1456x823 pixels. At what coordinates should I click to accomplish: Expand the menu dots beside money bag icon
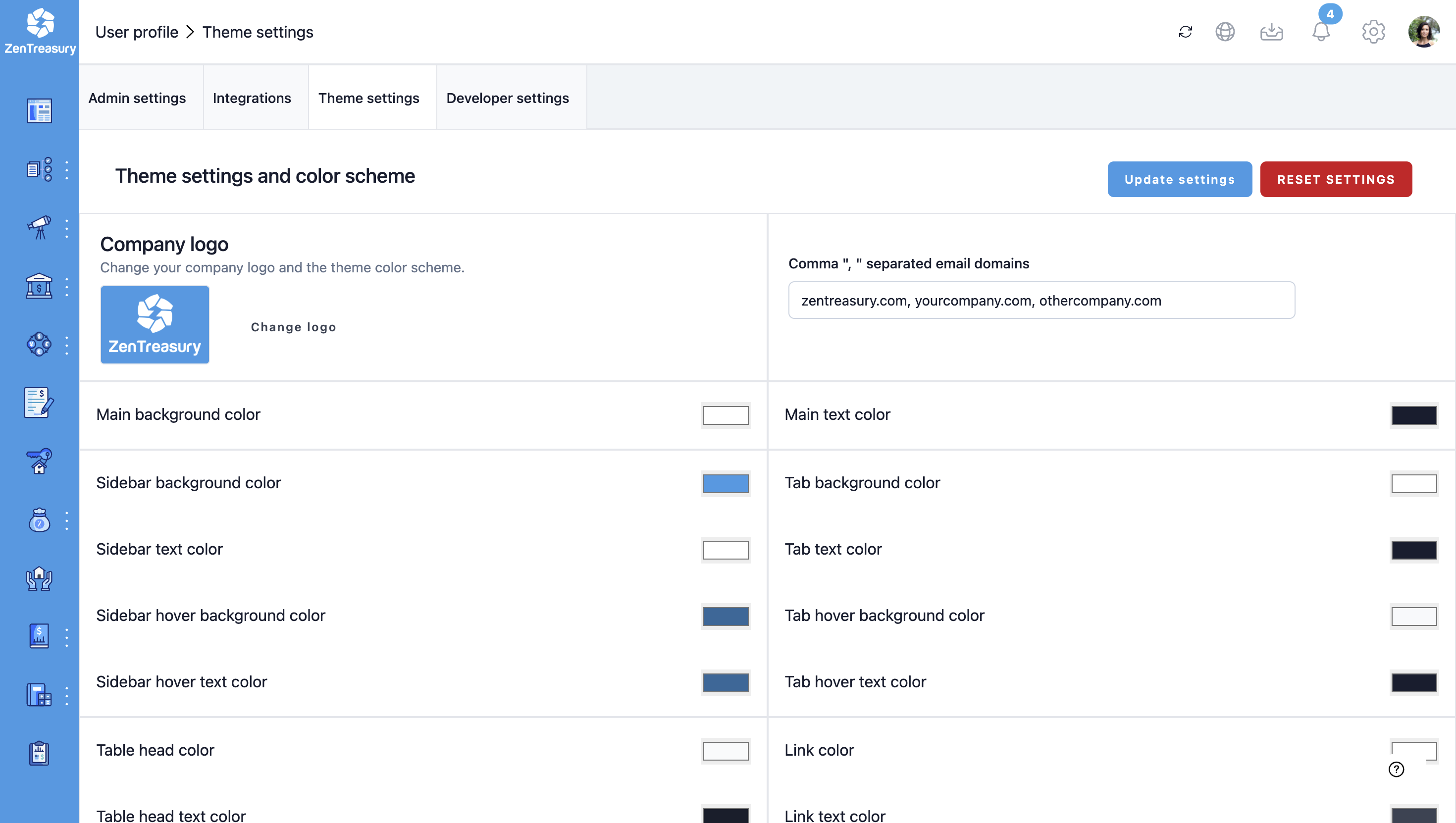tap(67, 520)
